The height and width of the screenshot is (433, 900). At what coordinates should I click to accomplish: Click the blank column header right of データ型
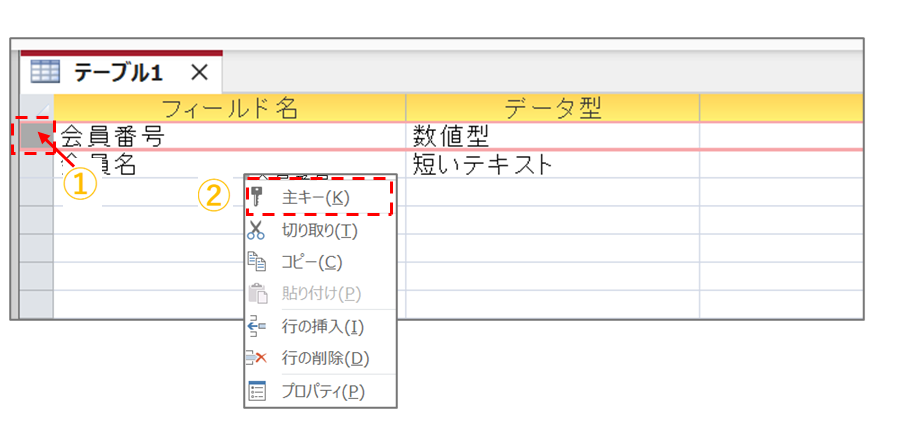point(780,108)
